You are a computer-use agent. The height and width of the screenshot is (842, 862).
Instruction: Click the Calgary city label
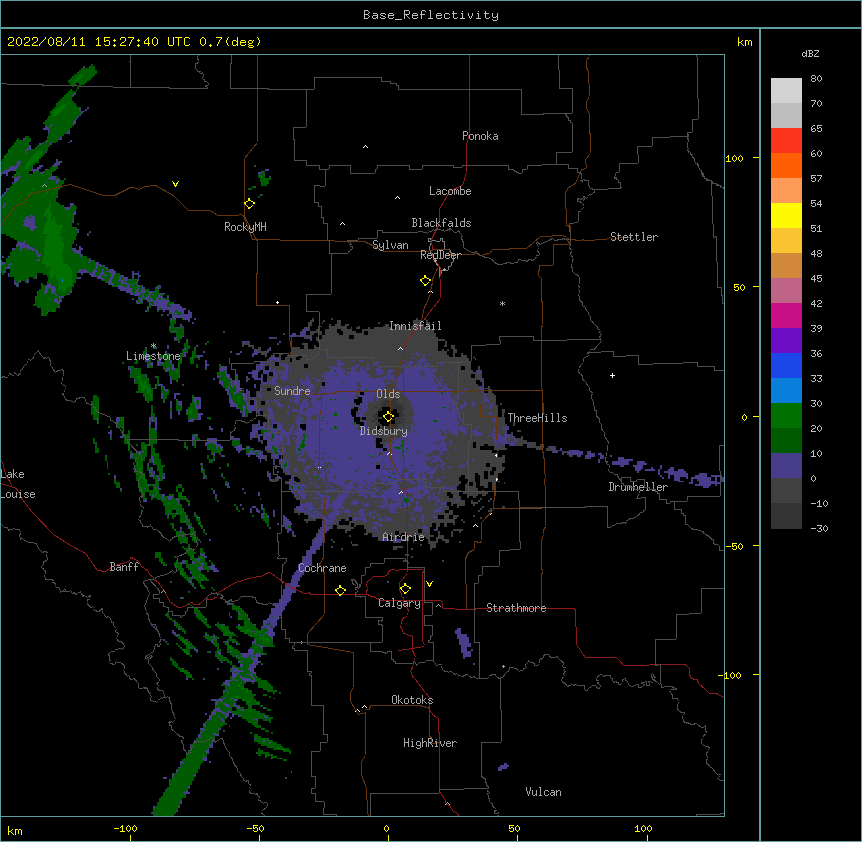pos(400,603)
